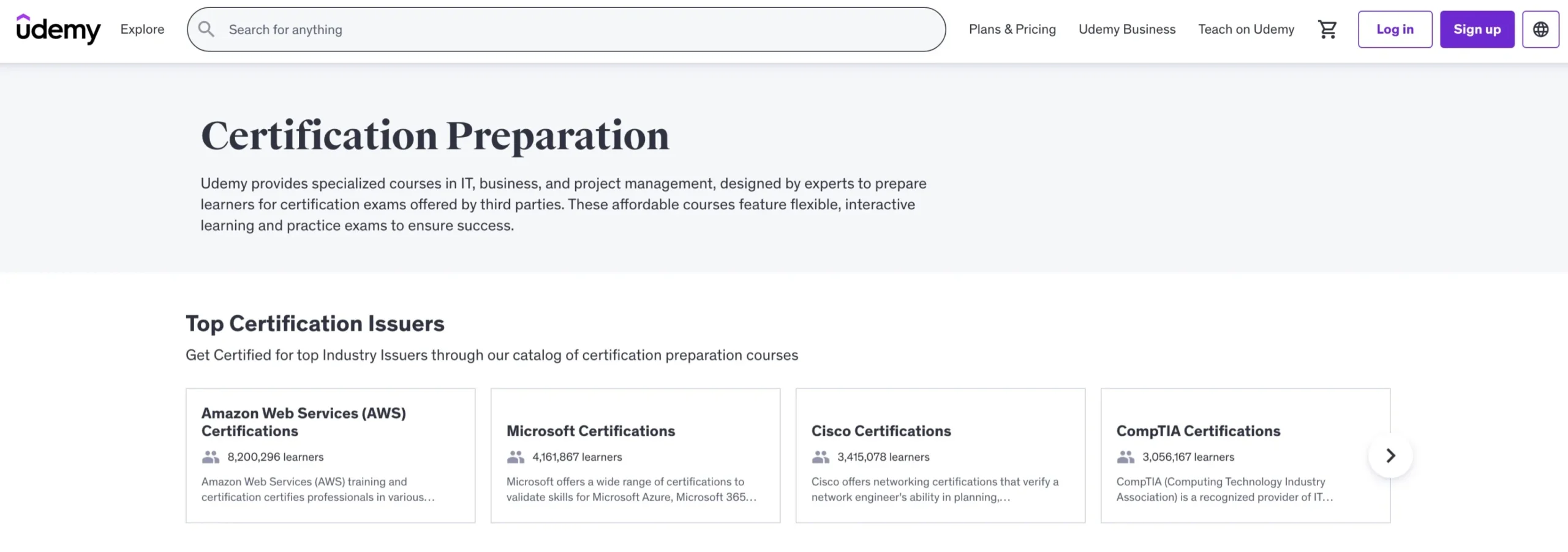Open Plans & Pricing
The image size is (1568, 552).
click(1012, 29)
